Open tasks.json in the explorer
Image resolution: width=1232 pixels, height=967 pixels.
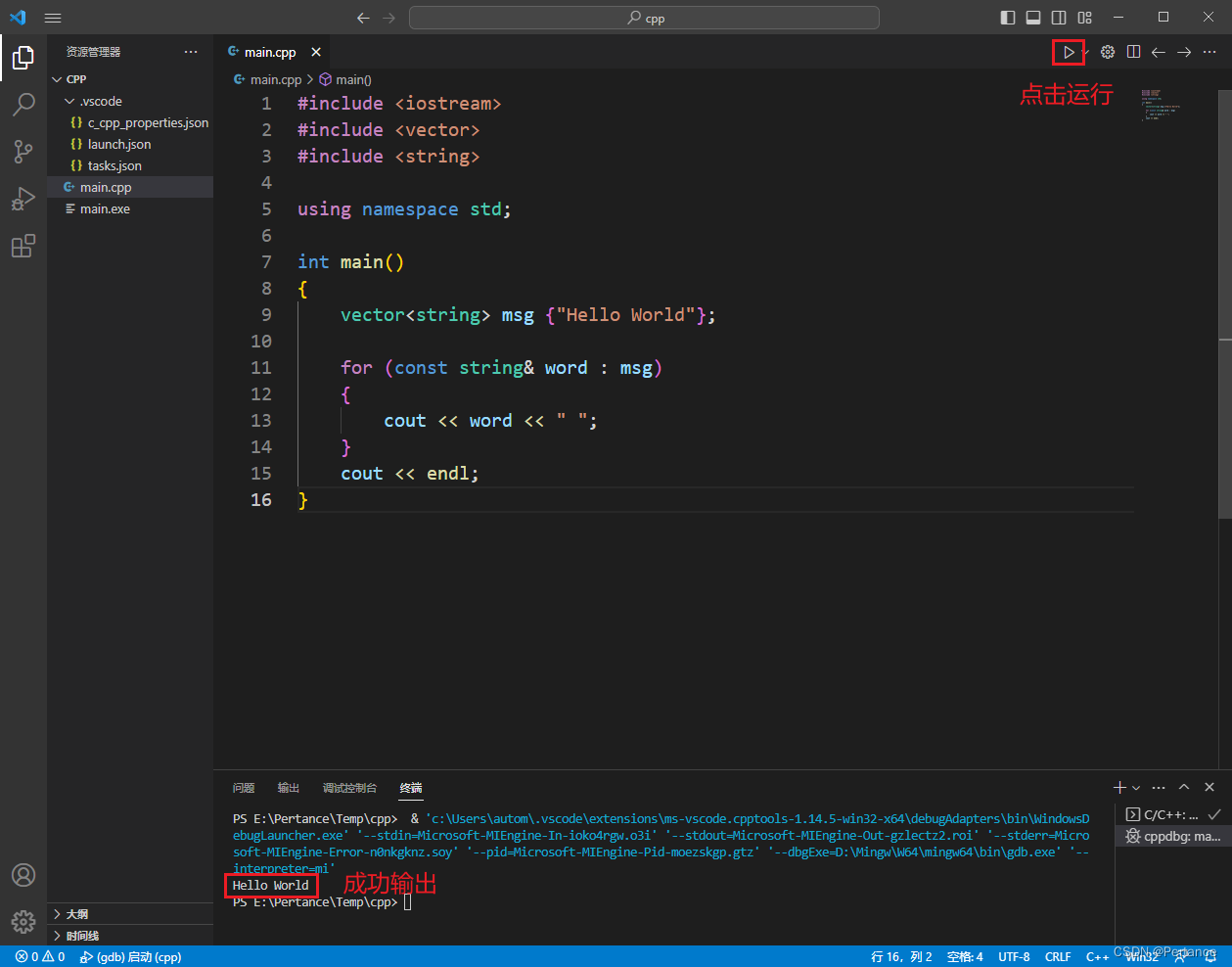[130, 165]
